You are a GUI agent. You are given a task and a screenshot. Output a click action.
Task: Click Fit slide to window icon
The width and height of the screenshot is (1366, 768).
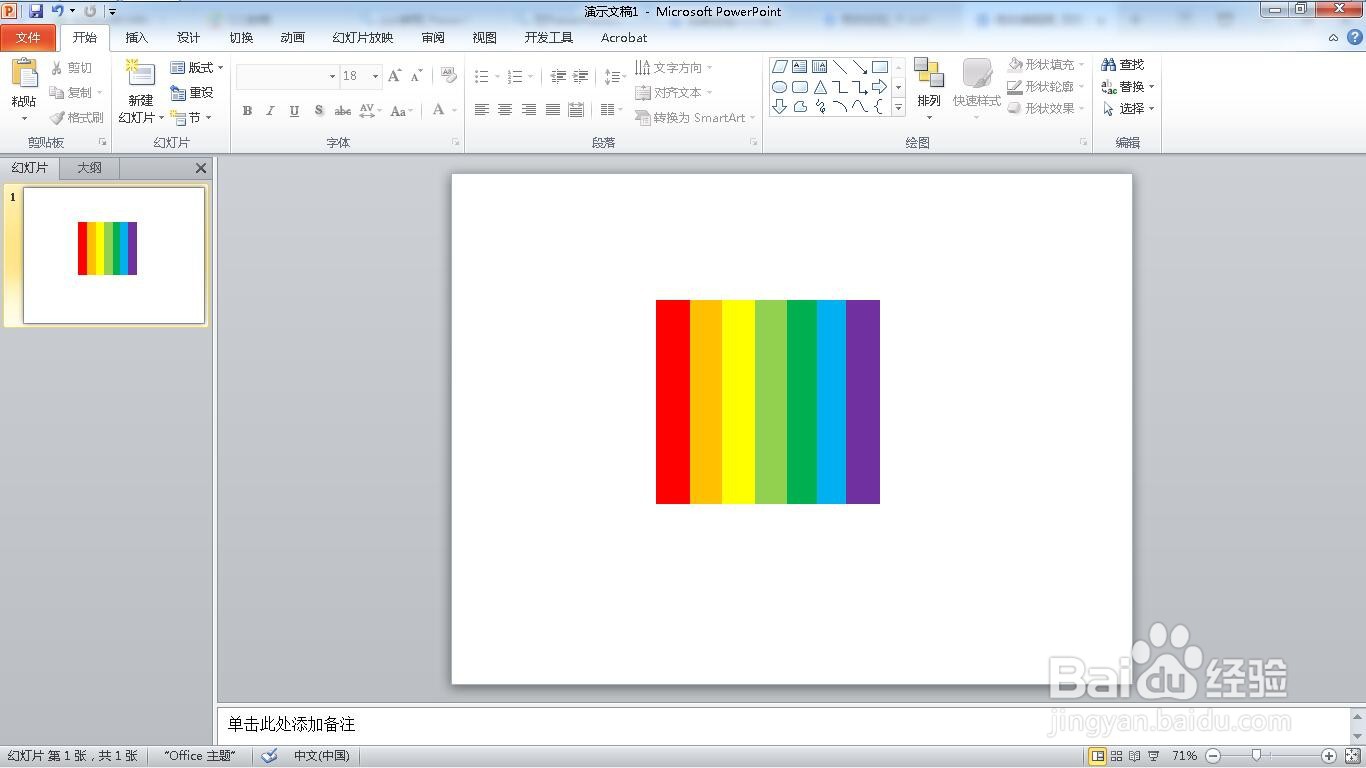coord(1353,756)
